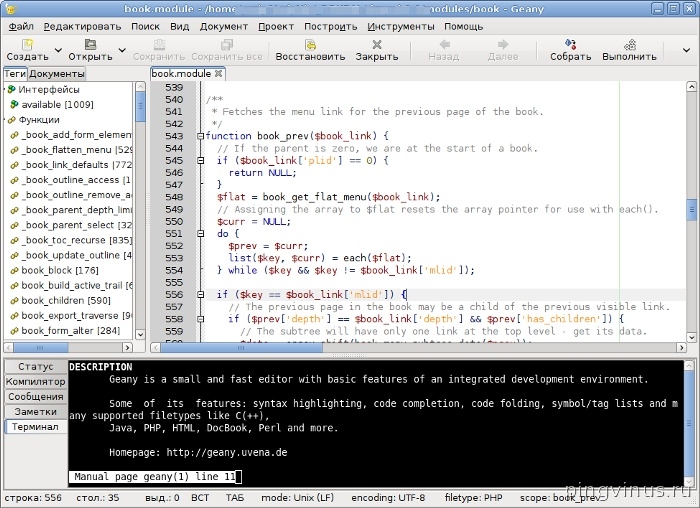Click the Выполнить execute toolbar icon
The image size is (700, 508).
[629, 45]
